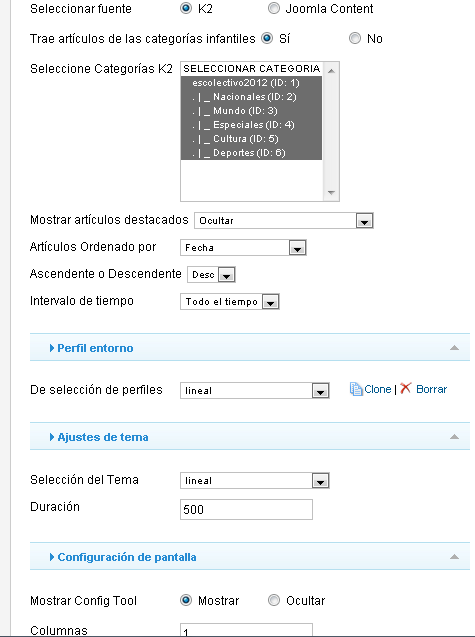475x637 pixels.
Task: Open the Intervalo de tiempo dropdown
Action: [x=230, y=302]
